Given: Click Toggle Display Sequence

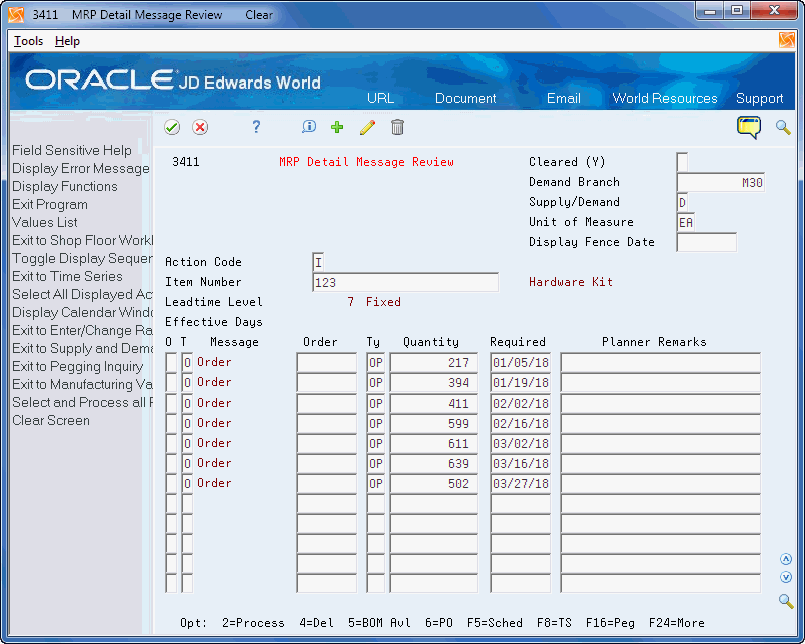Looking at the screenshot, I should 82,258.
